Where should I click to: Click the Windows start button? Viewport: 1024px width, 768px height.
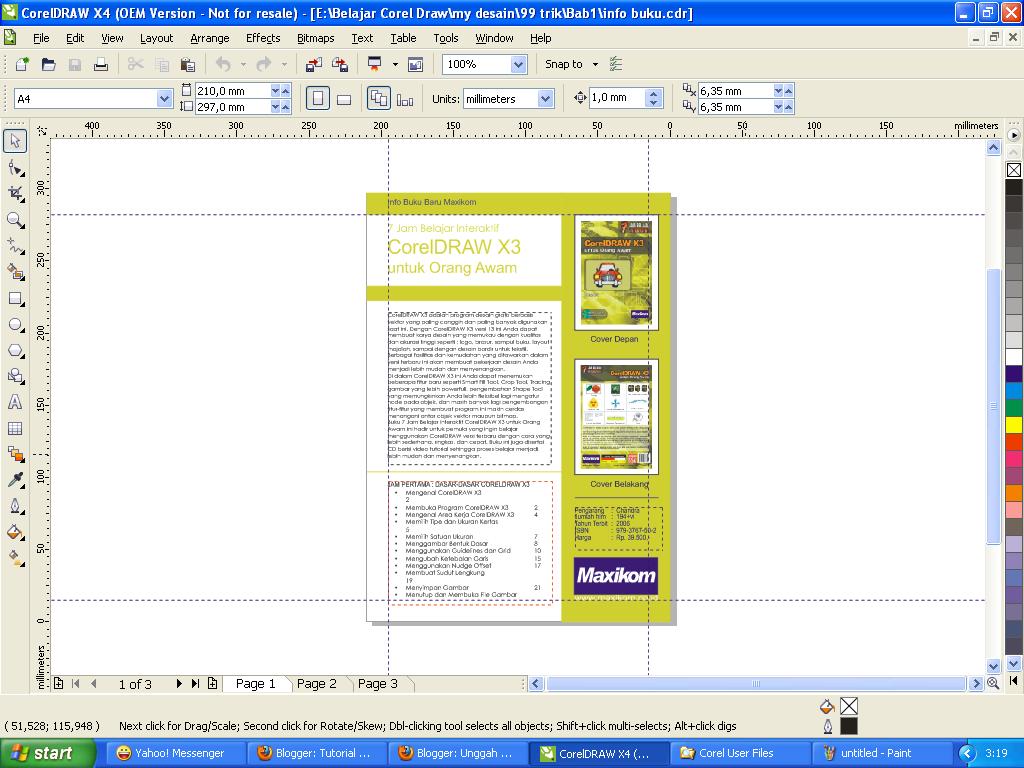[48, 753]
